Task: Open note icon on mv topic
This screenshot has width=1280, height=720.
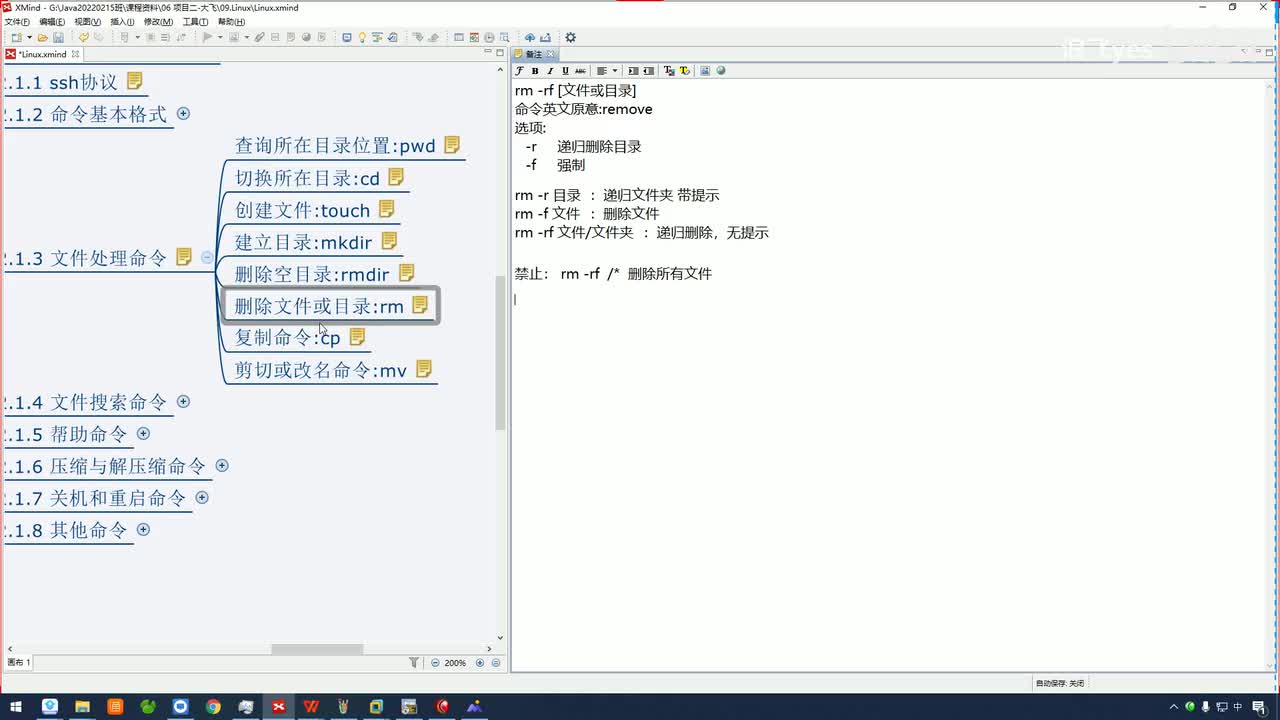Action: (x=424, y=369)
